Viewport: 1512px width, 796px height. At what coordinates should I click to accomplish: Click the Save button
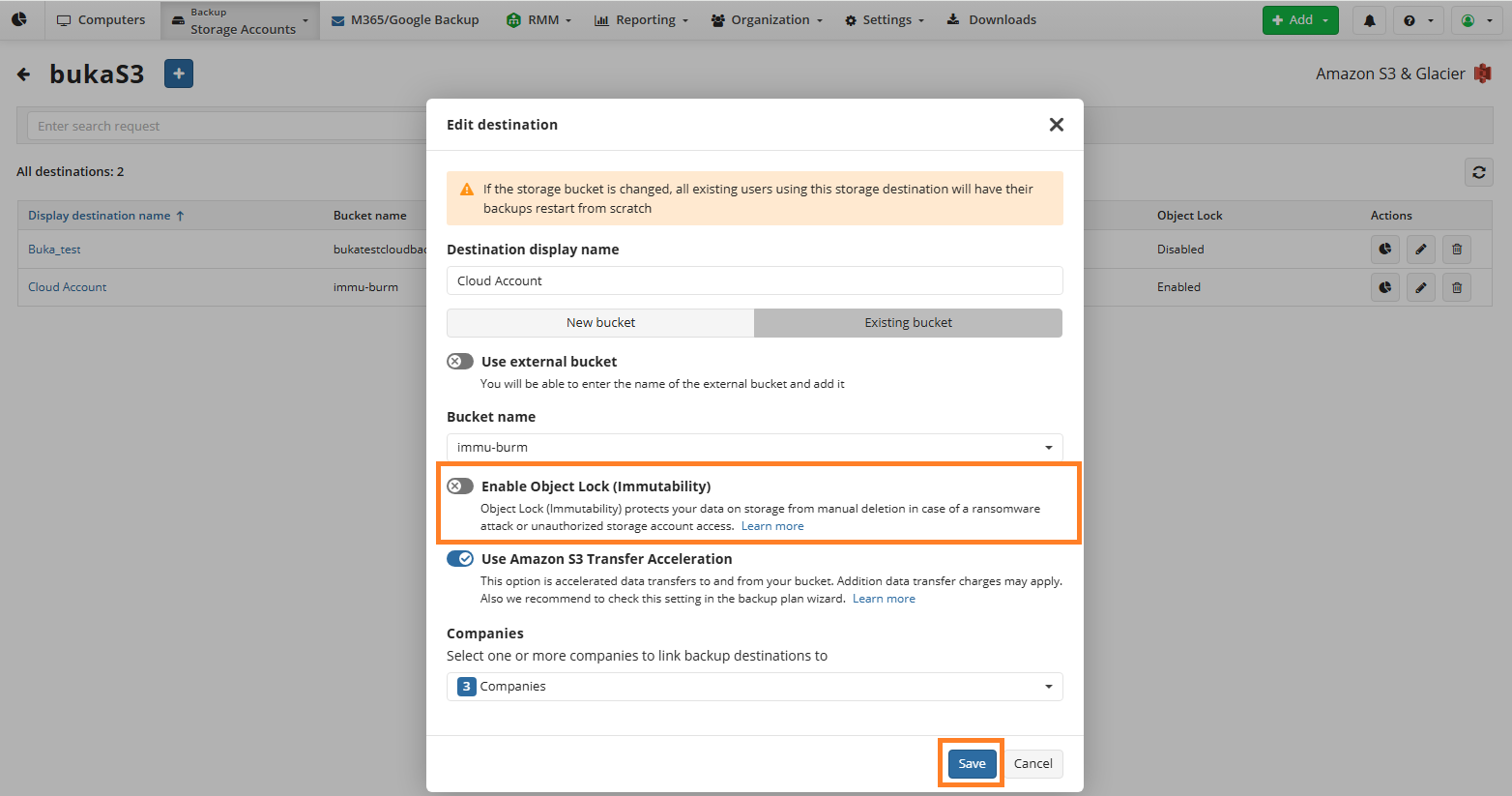pos(972,764)
